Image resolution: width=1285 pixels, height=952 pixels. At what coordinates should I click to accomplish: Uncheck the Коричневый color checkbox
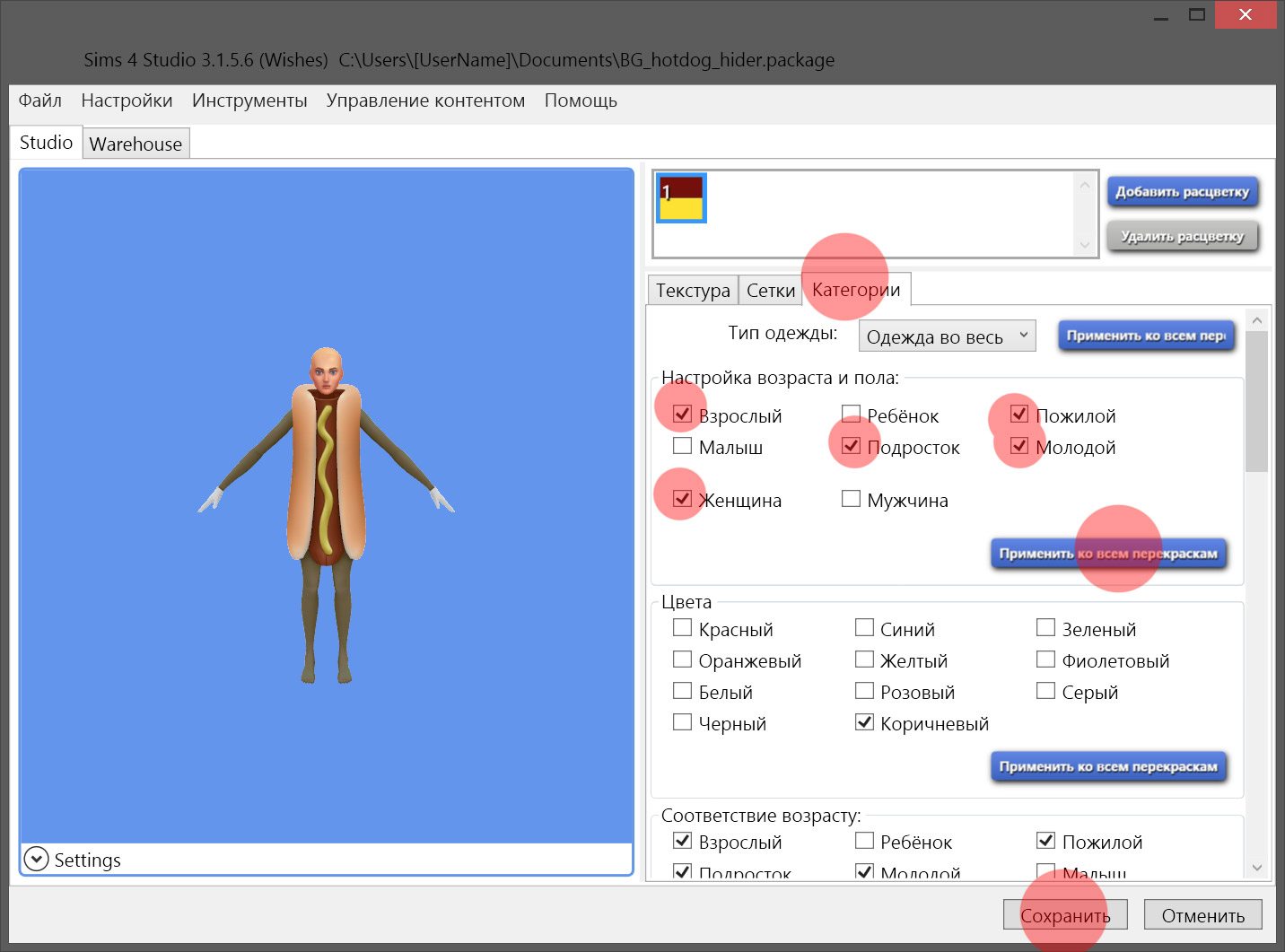point(864,721)
